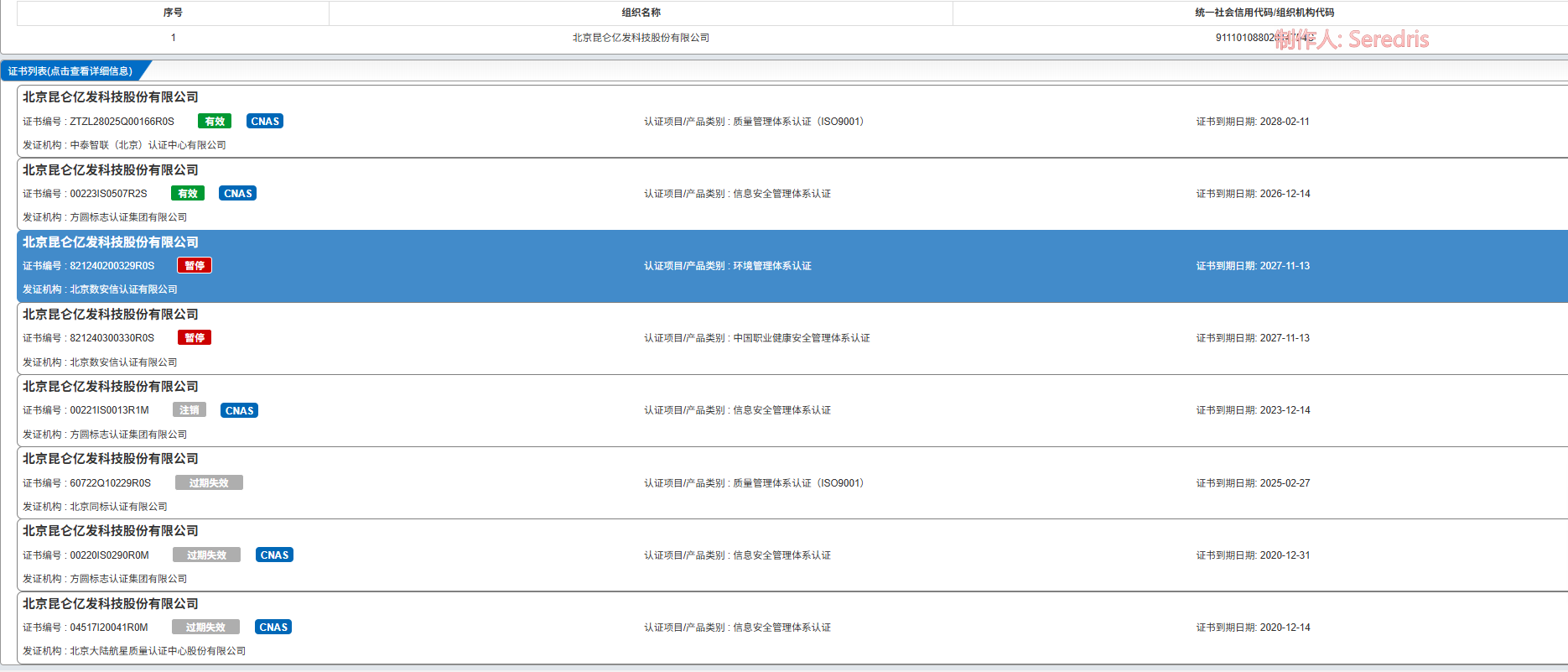The image size is (1568, 672).
Task: Click 信息安全管理体系认证 expiring 2023-12-14
Action: click(782, 410)
